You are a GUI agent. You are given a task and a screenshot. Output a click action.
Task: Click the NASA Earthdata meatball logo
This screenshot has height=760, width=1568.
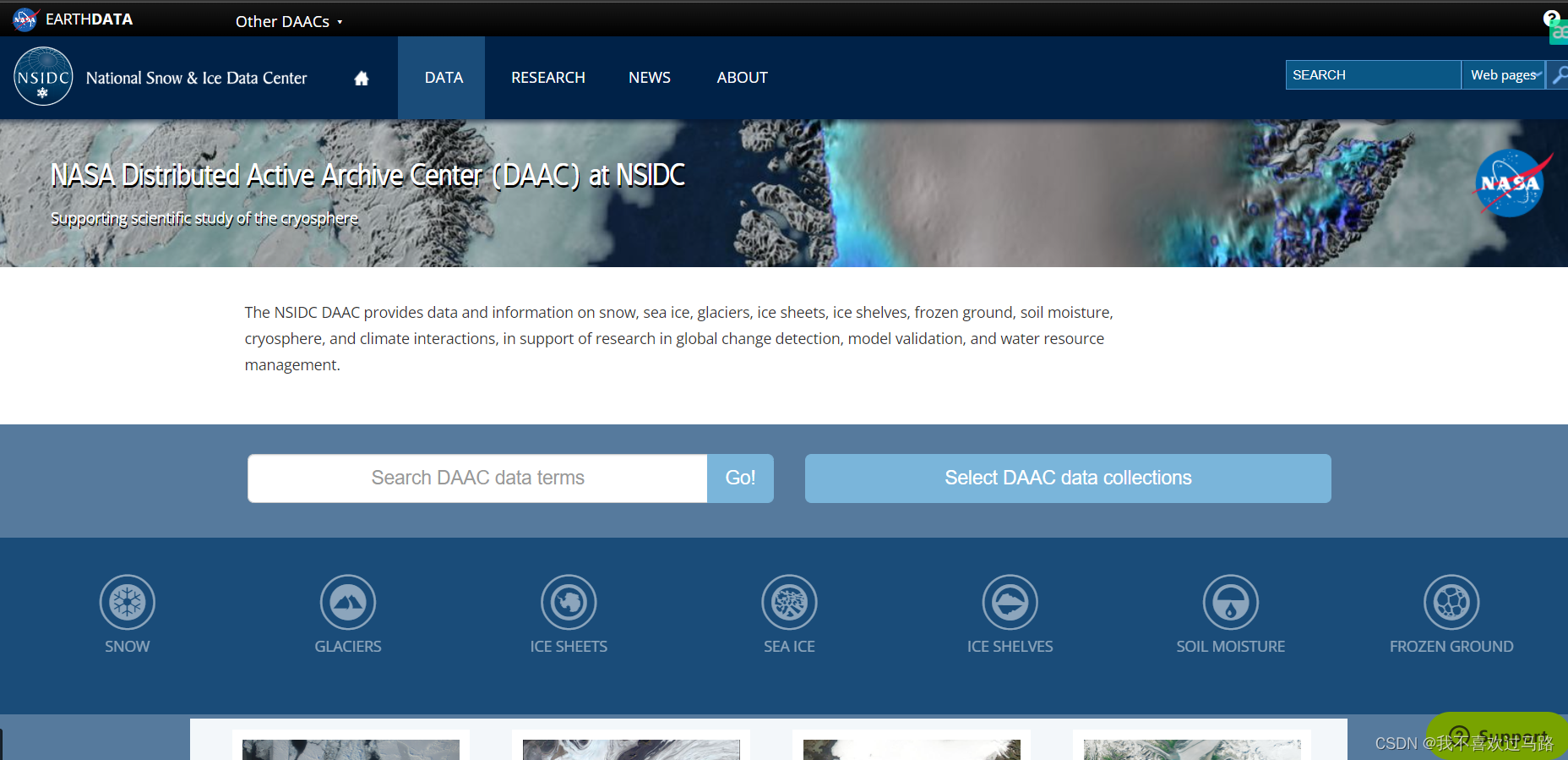(26, 19)
